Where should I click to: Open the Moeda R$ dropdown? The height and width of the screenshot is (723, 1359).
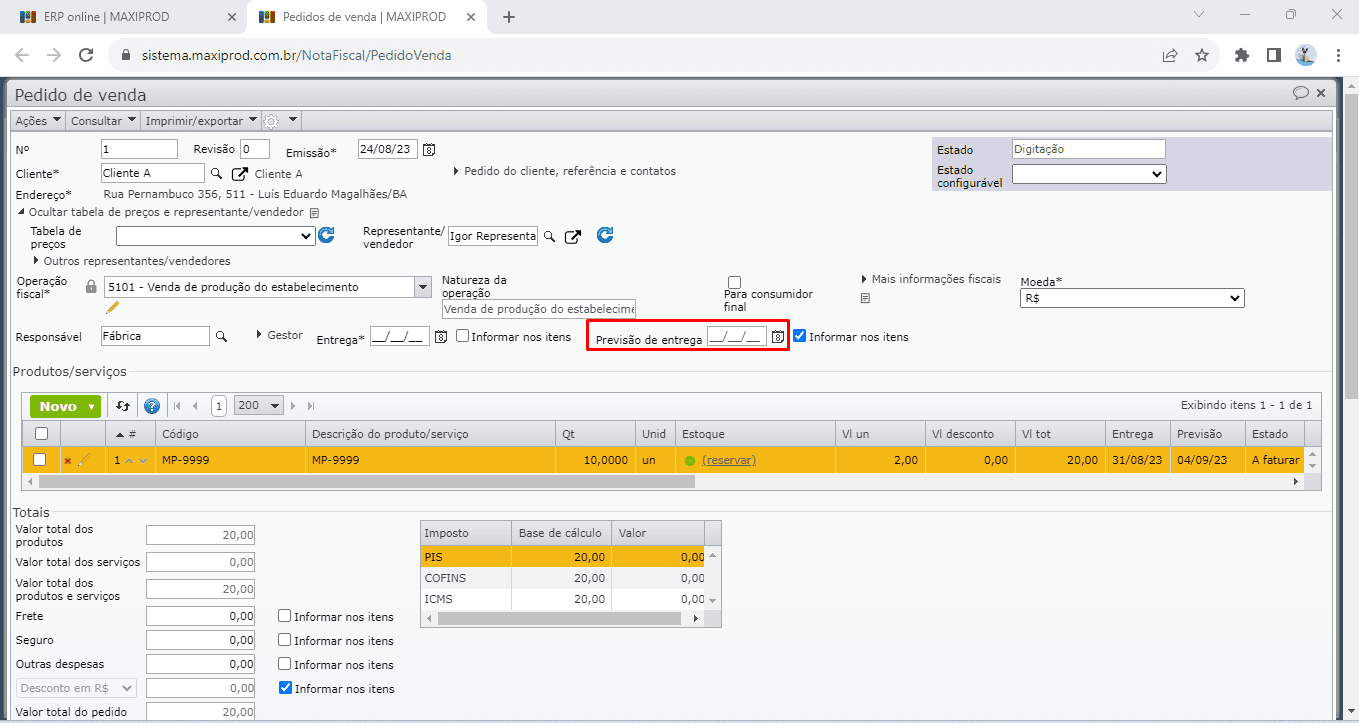coord(1131,298)
